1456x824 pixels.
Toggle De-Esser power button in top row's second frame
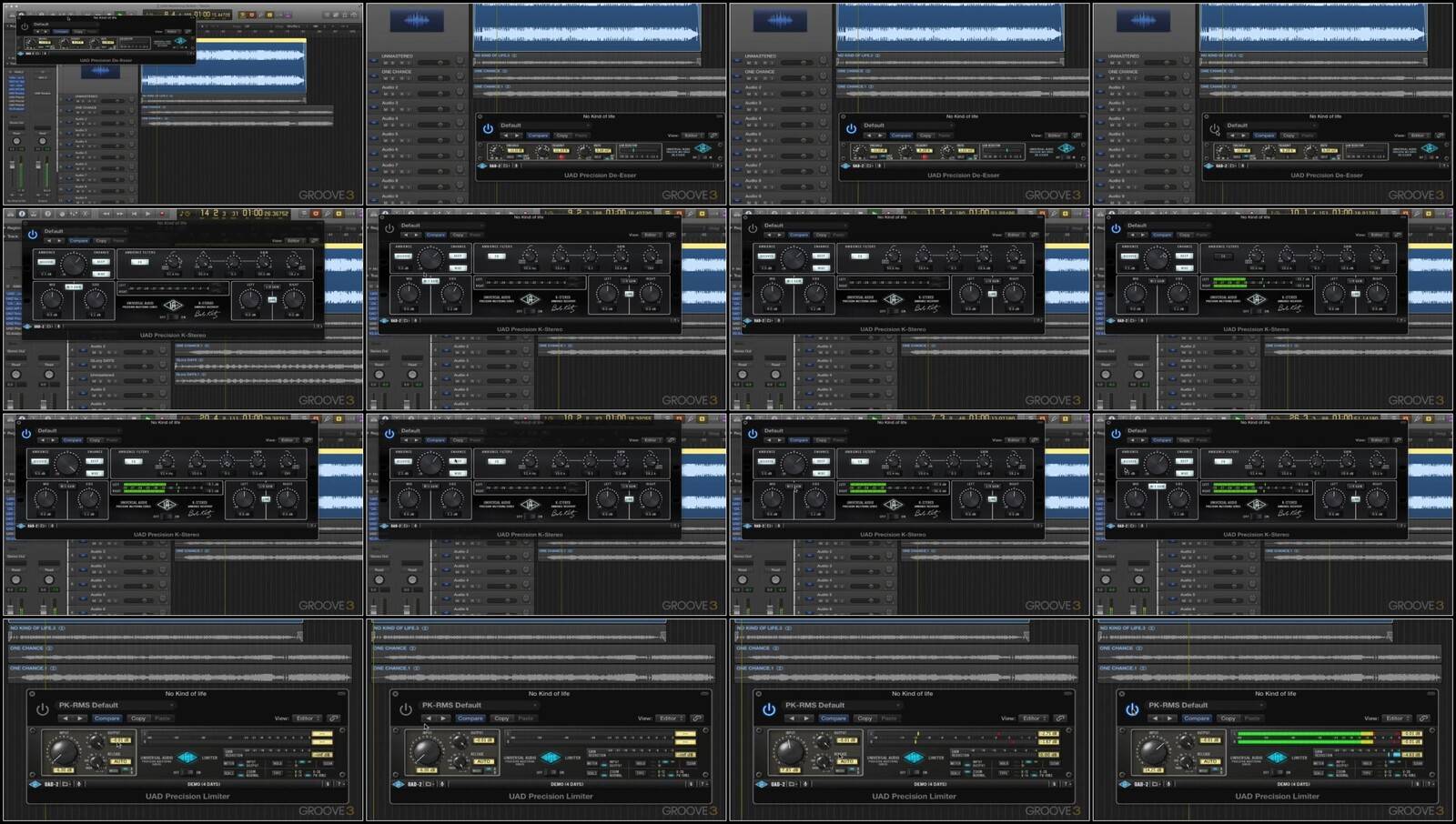[x=488, y=129]
